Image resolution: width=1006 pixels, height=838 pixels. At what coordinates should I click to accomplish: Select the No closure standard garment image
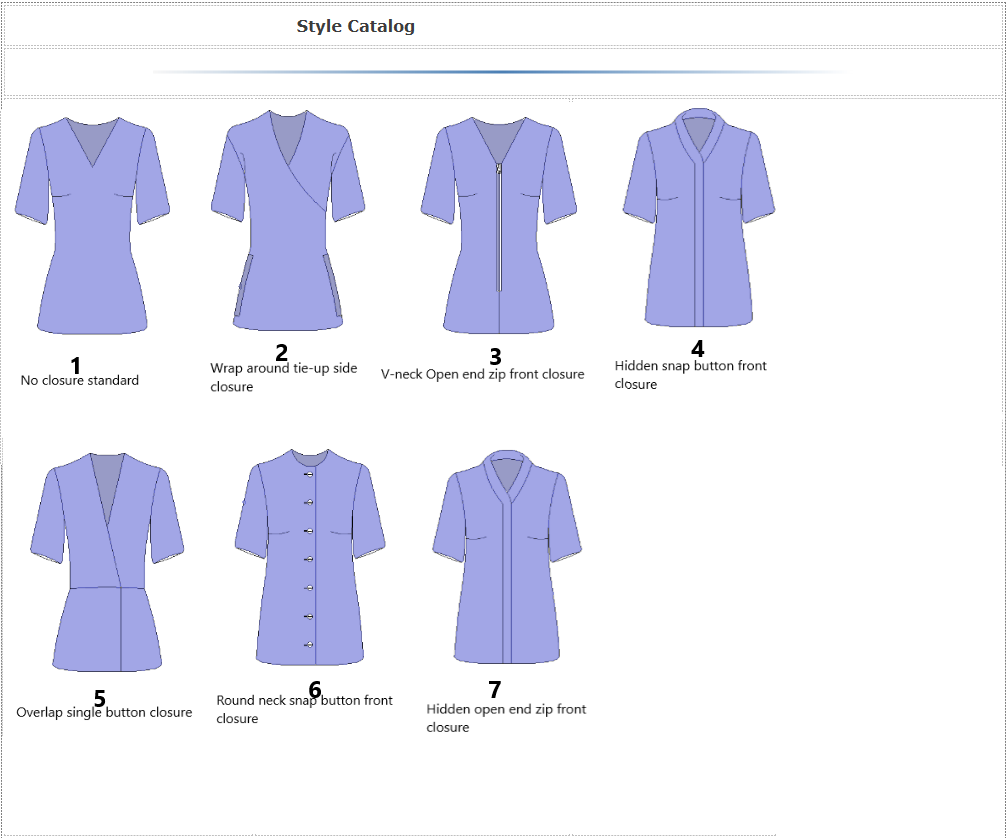click(92, 225)
